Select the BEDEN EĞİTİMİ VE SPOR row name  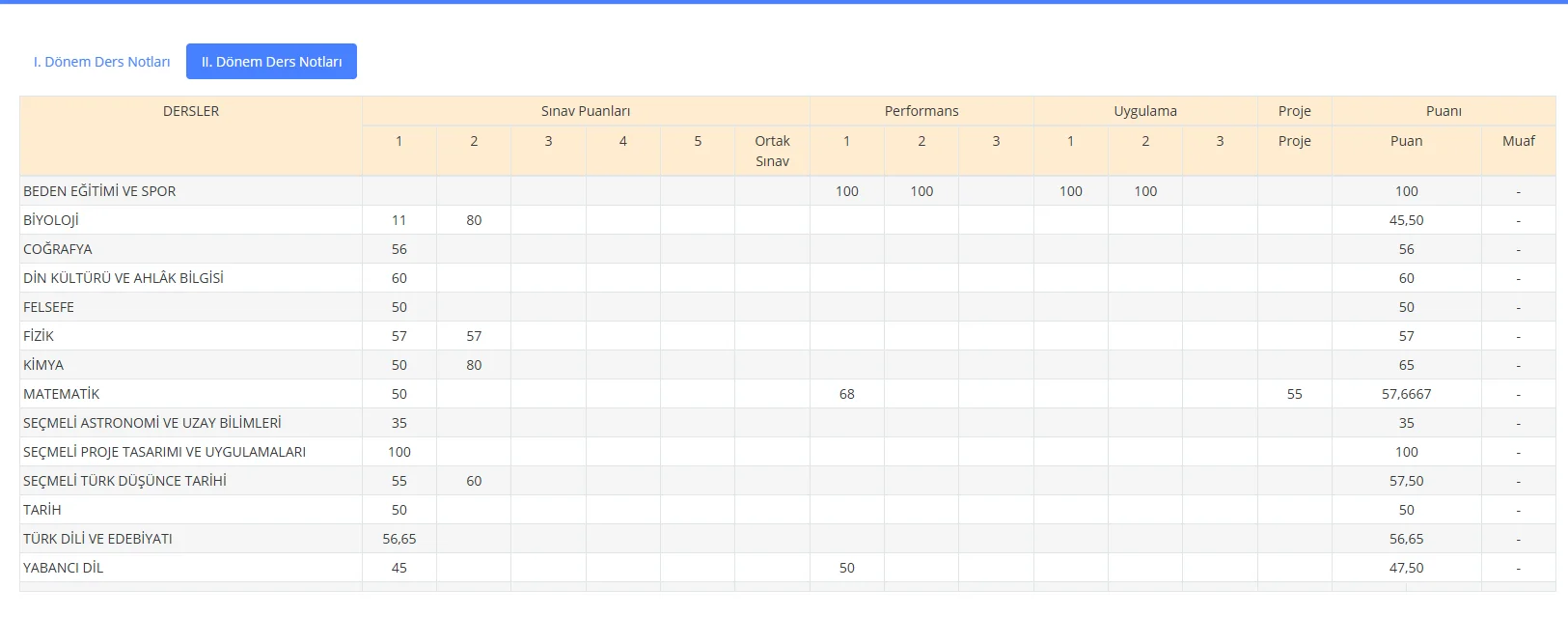tap(99, 191)
